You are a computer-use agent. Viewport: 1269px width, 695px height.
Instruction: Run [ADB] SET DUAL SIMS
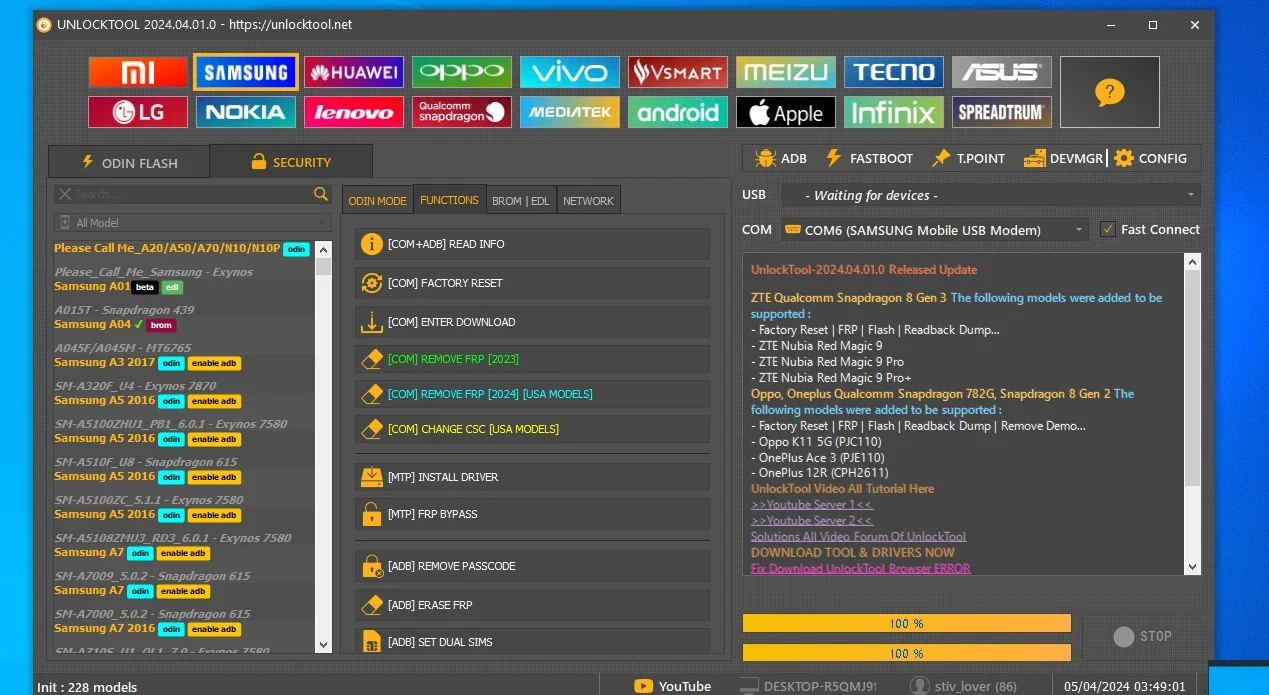[x=532, y=642]
